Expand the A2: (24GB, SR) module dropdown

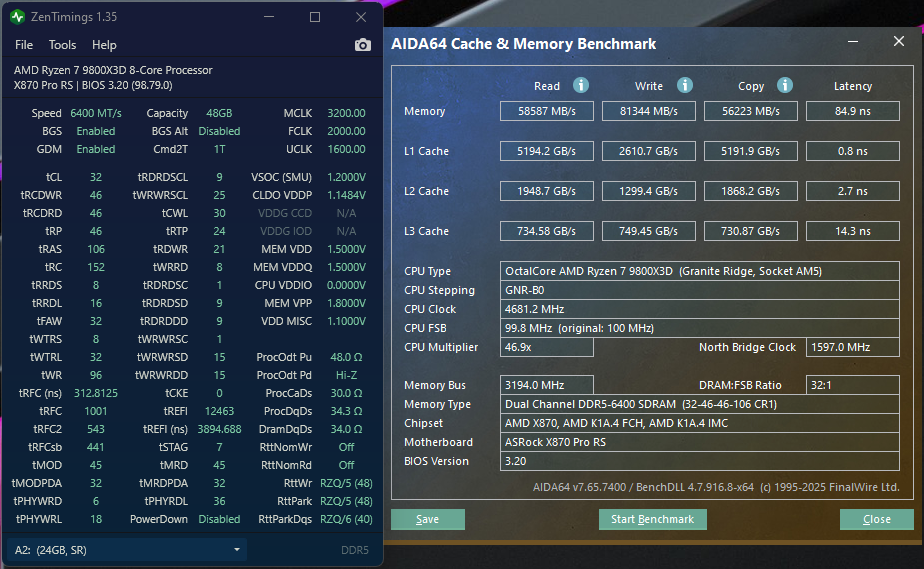[127, 550]
